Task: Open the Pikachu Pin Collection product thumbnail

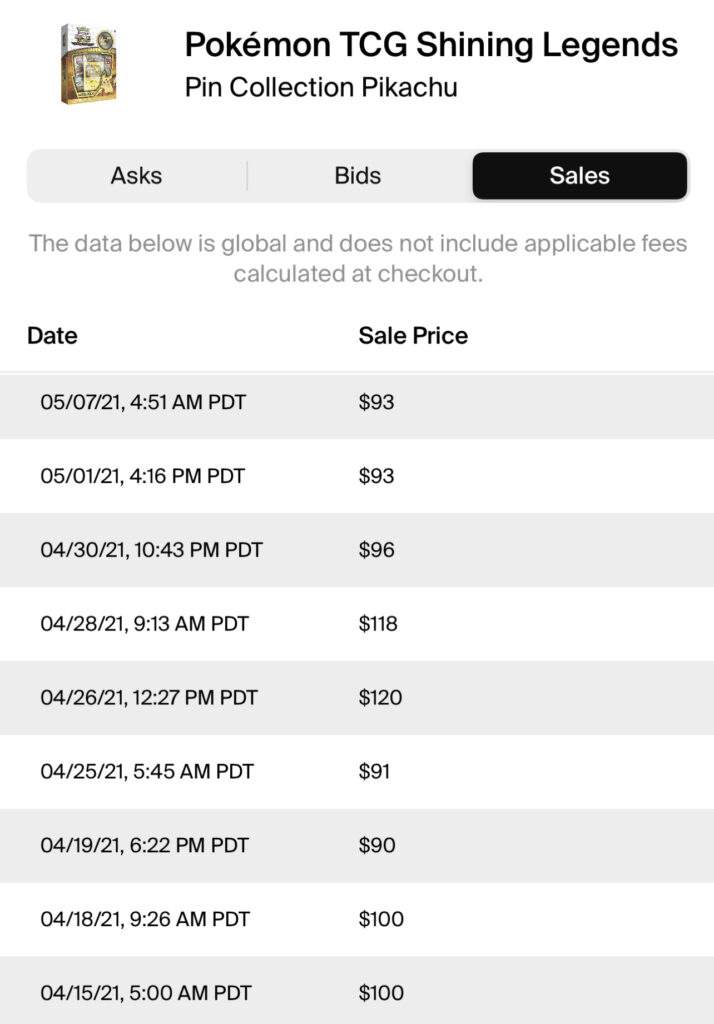Action: (x=87, y=64)
